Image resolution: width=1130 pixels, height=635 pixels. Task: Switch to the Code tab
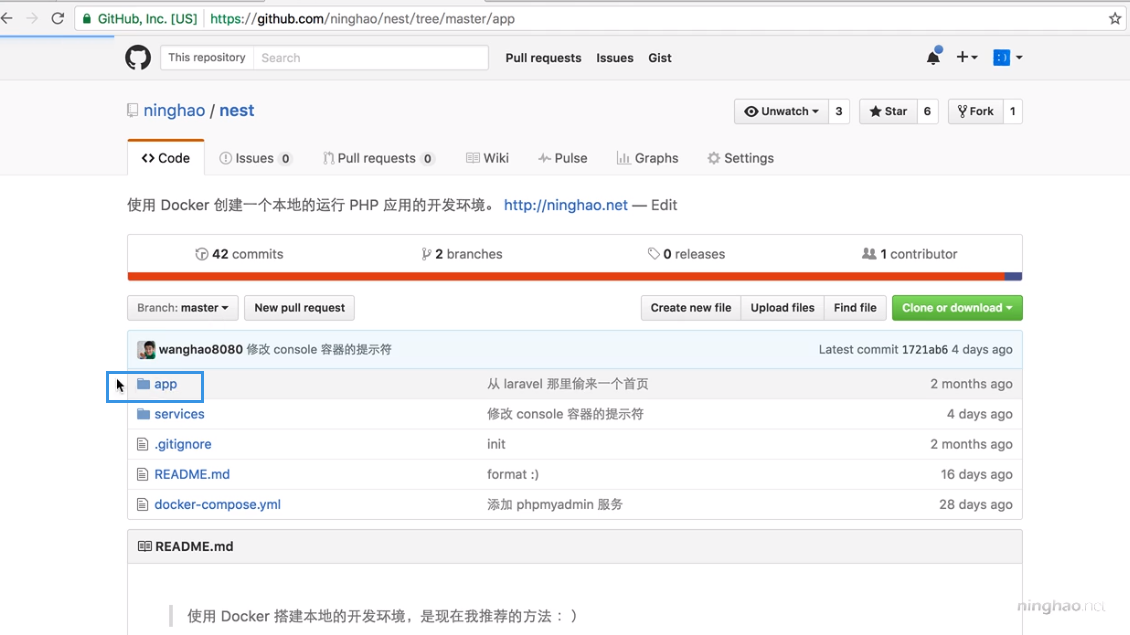(166, 158)
